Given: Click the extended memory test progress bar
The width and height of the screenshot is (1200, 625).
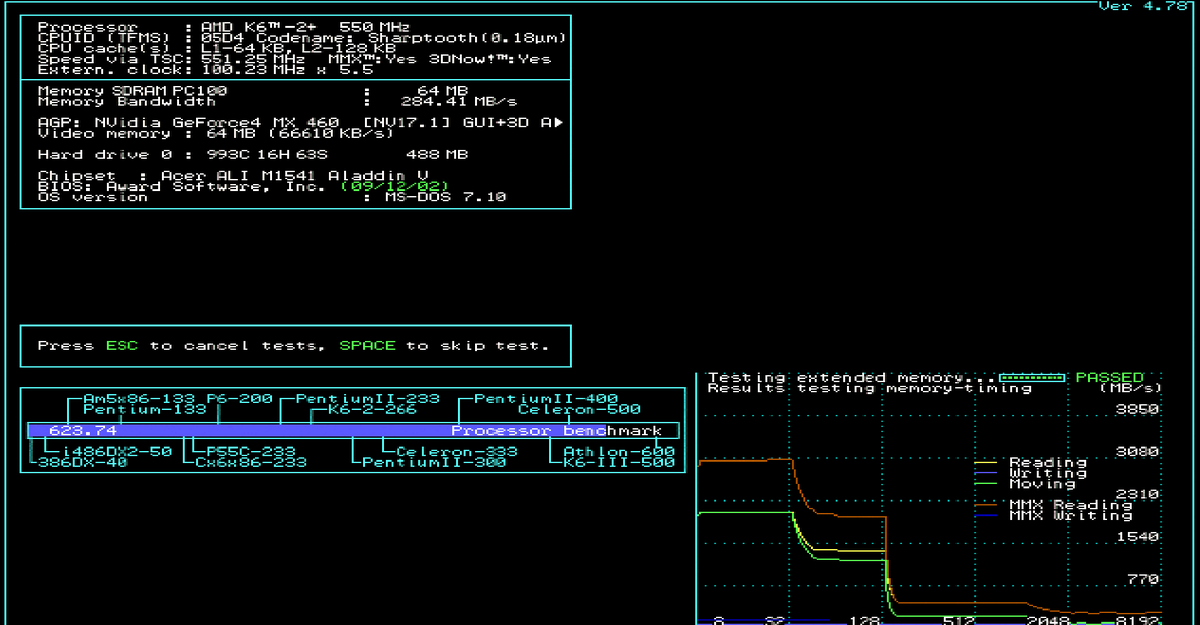Looking at the screenshot, I should 1033,377.
